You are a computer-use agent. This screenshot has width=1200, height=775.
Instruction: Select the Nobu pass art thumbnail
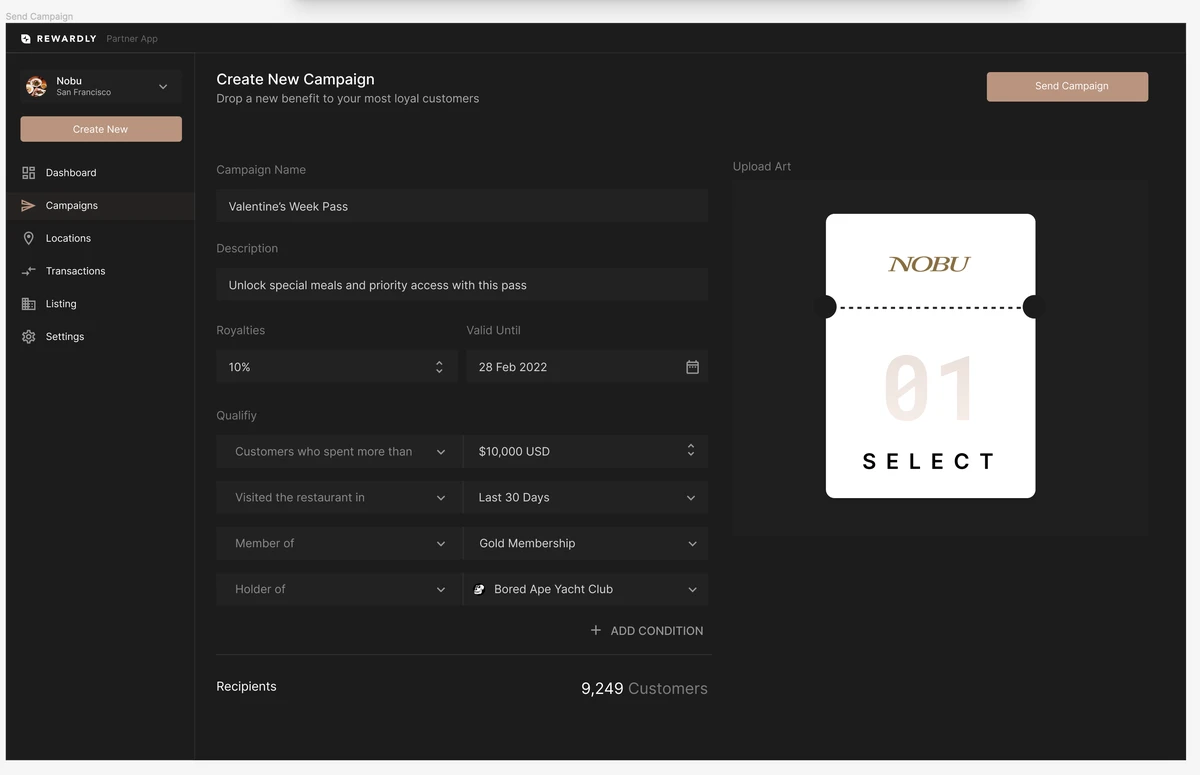click(930, 356)
